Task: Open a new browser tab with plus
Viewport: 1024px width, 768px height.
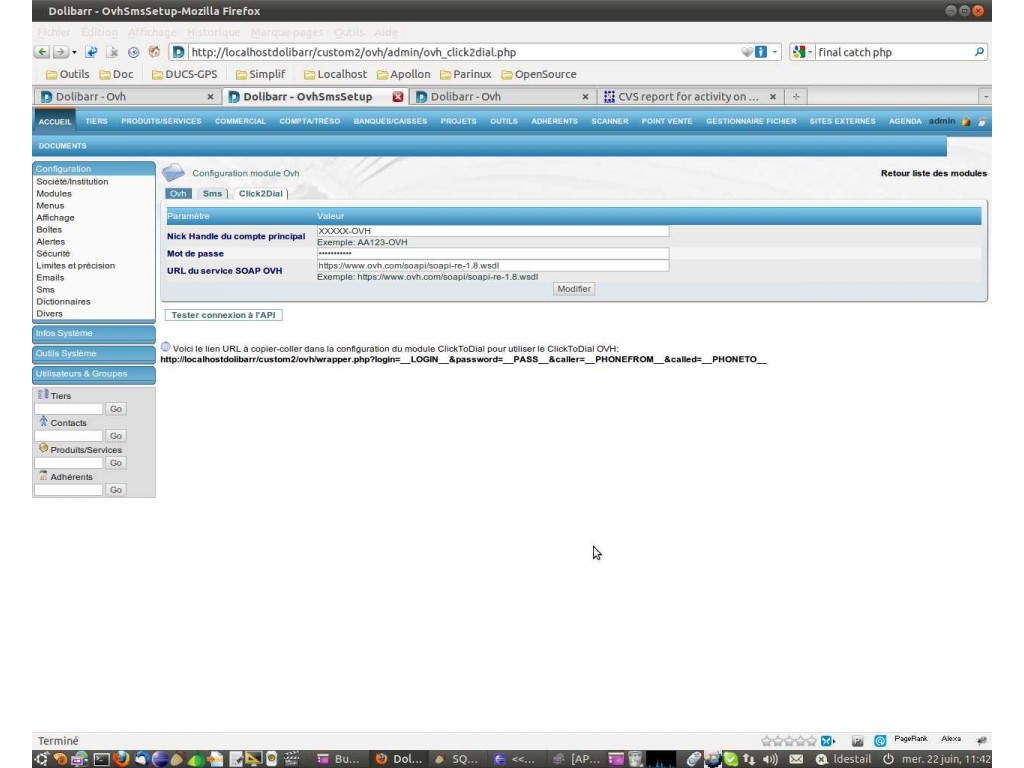Action: 795,97
